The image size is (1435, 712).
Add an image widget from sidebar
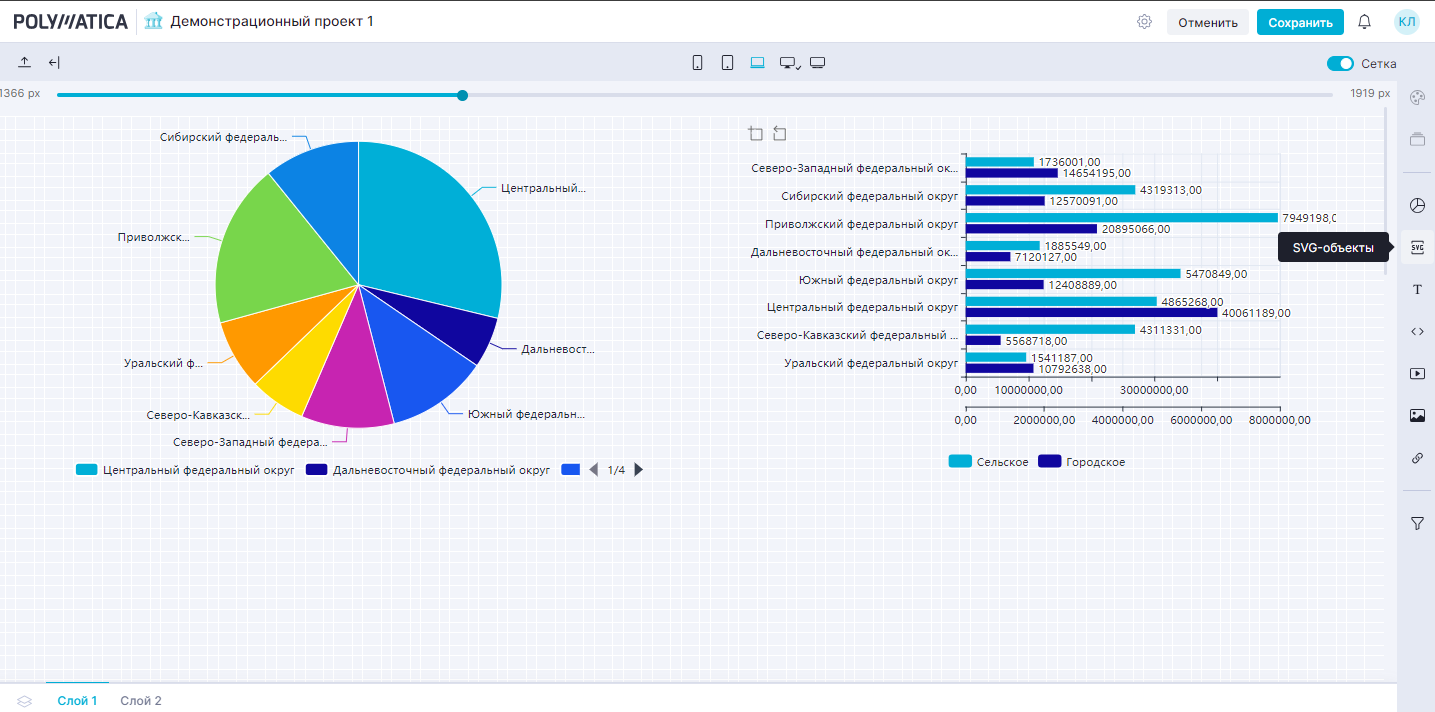pyautogui.click(x=1417, y=416)
